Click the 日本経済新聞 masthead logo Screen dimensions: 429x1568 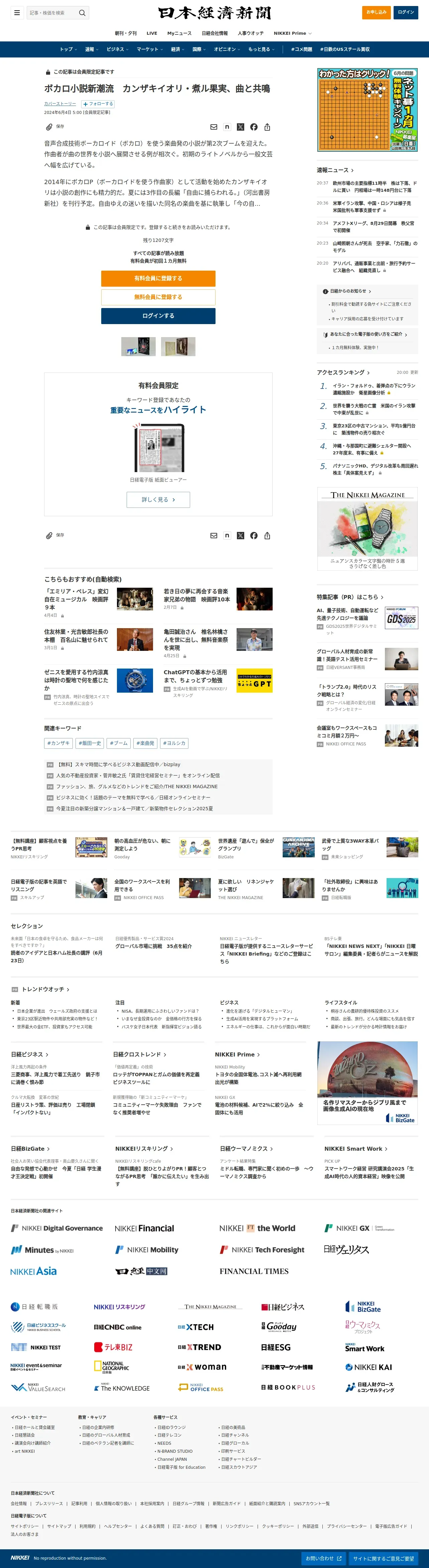click(214, 13)
